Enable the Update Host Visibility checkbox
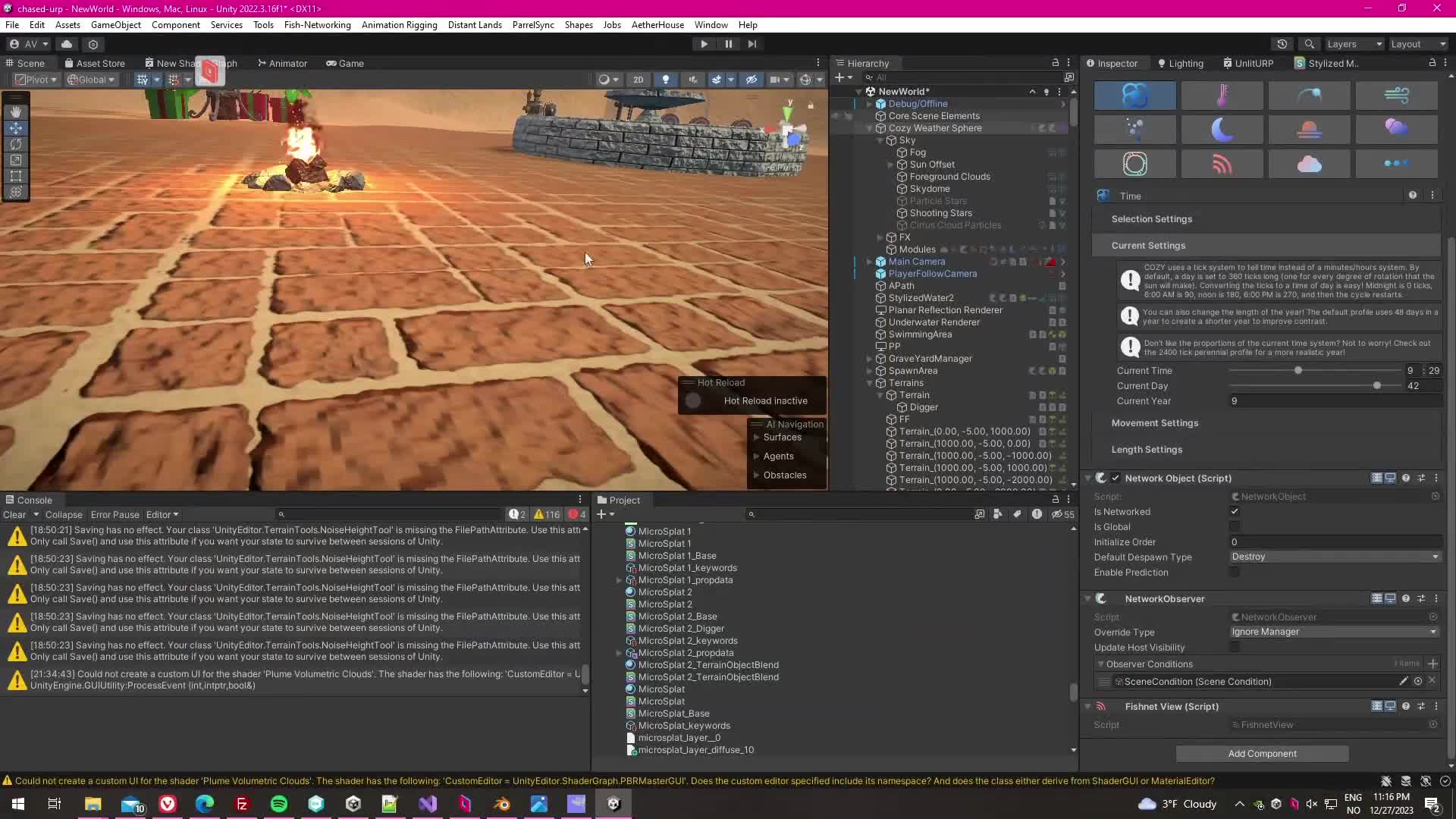This screenshot has height=819, width=1456. tap(1235, 648)
